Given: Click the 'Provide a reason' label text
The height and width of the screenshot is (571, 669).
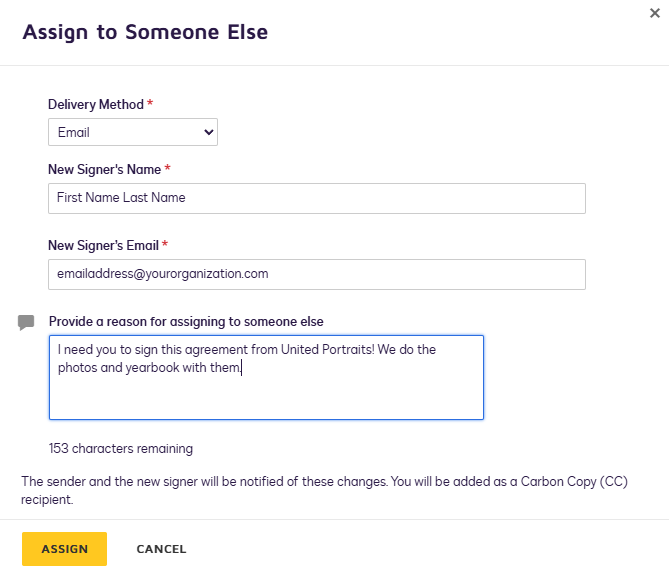Looking at the screenshot, I should pos(186,321).
